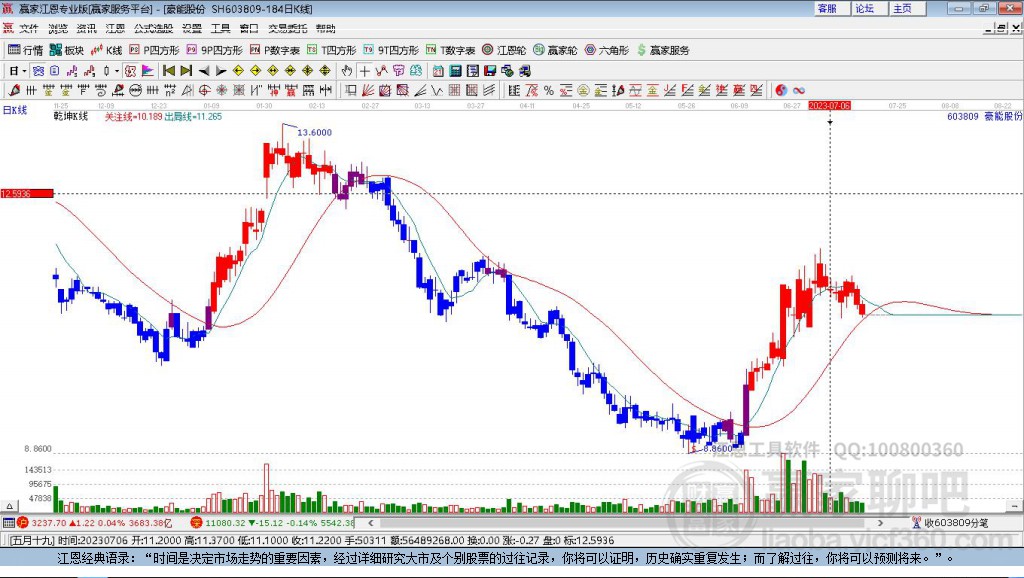Open the 板块 sector view
The image size is (1024, 578).
point(67,50)
